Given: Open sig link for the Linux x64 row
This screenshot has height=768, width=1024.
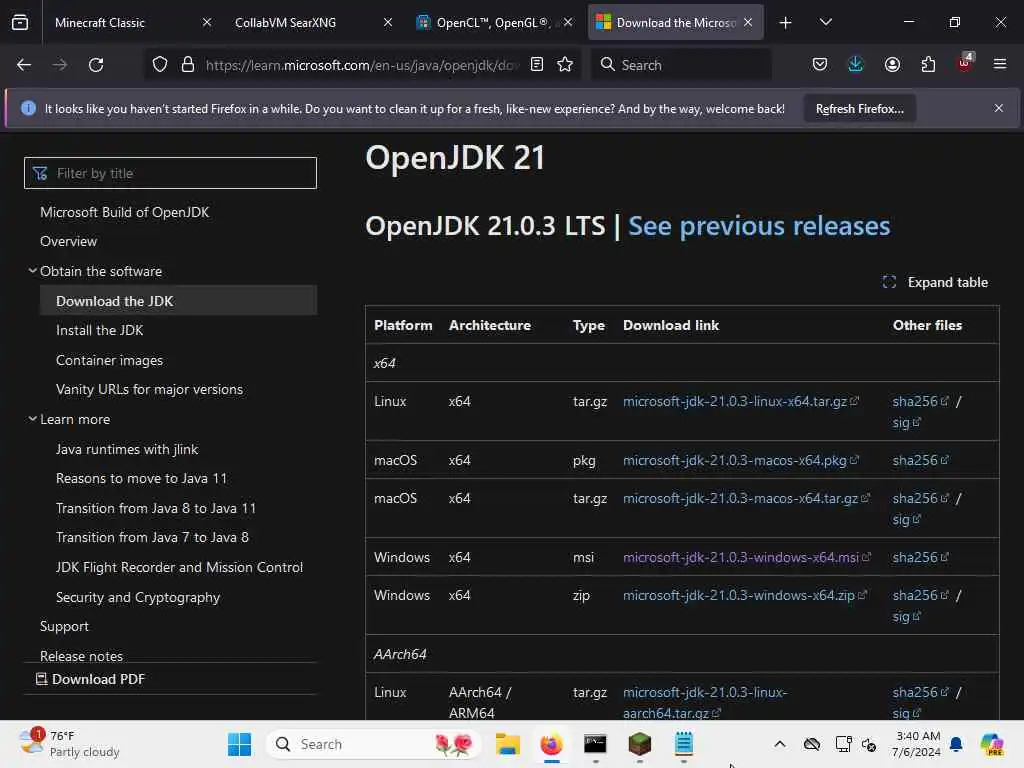Looking at the screenshot, I should (906, 423).
